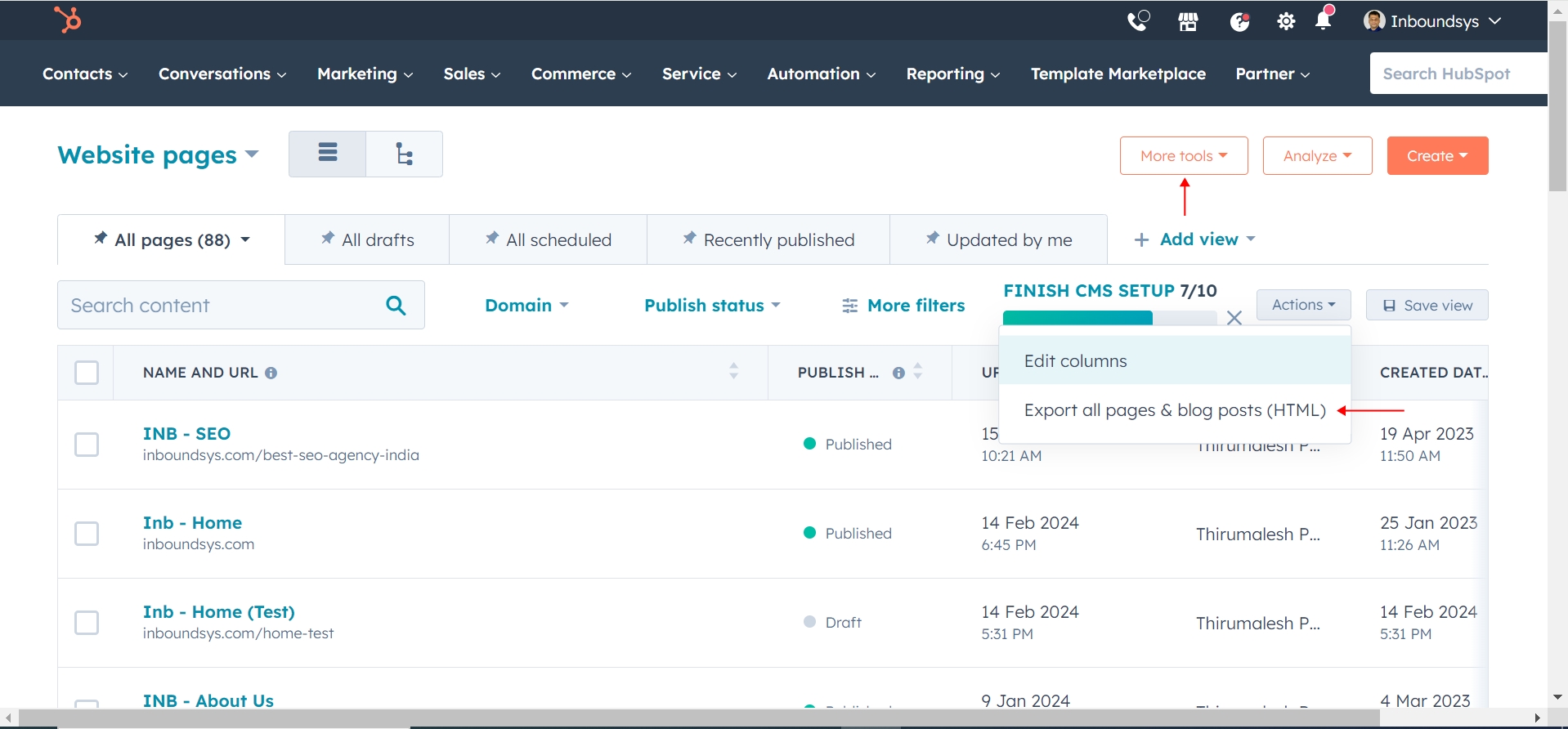The width and height of the screenshot is (1568, 729).
Task: Click info icon beside NAME AND URL
Action: [x=271, y=373]
